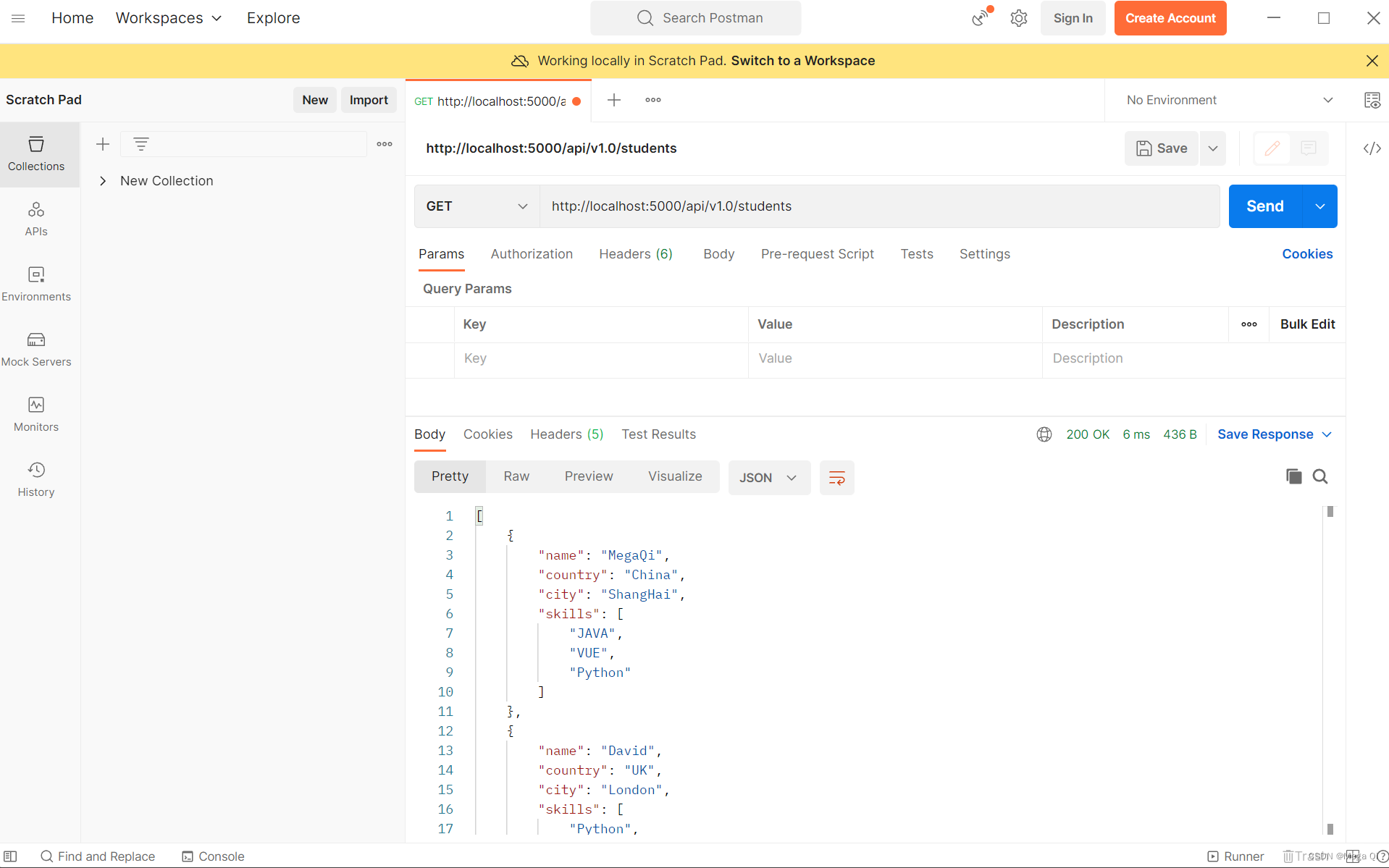Click the Search Postman field
The image size is (1389, 868).
[x=696, y=18]
